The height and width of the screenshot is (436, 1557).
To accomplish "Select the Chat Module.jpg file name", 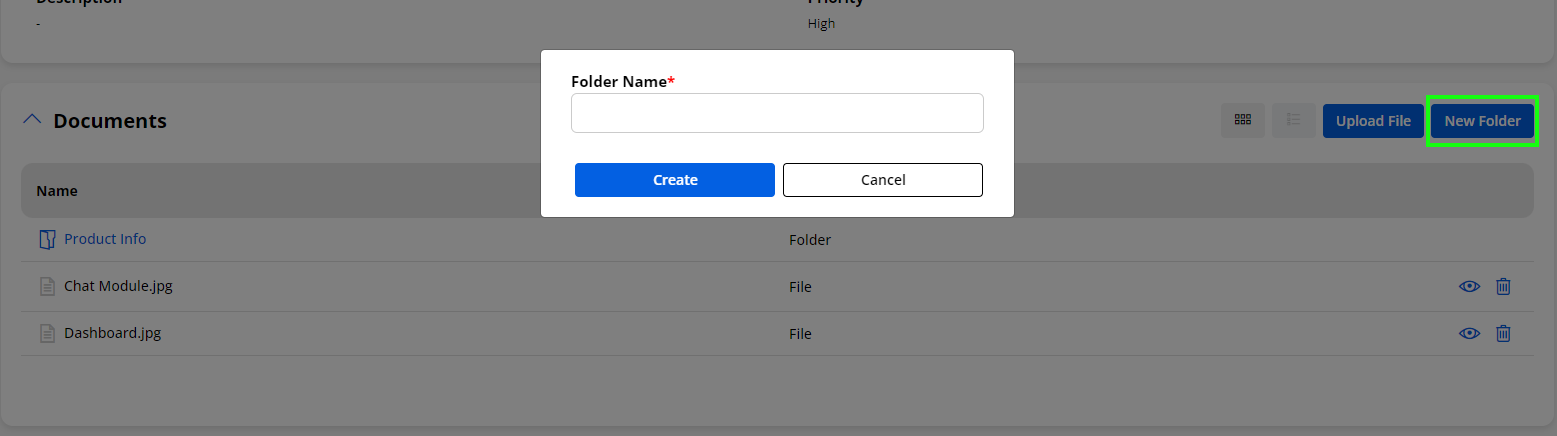I will pos(118,286).
